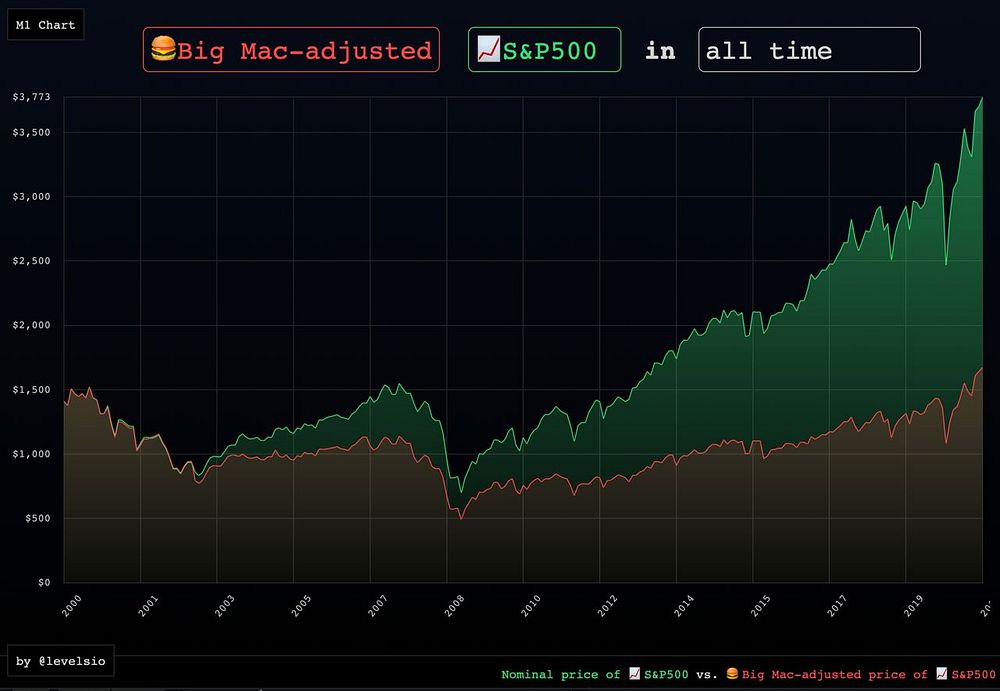Image resolution: width=1000 pixels, height=691 pixels.
Task: Click the 2007 x-axis label
Action: (378, 606)
